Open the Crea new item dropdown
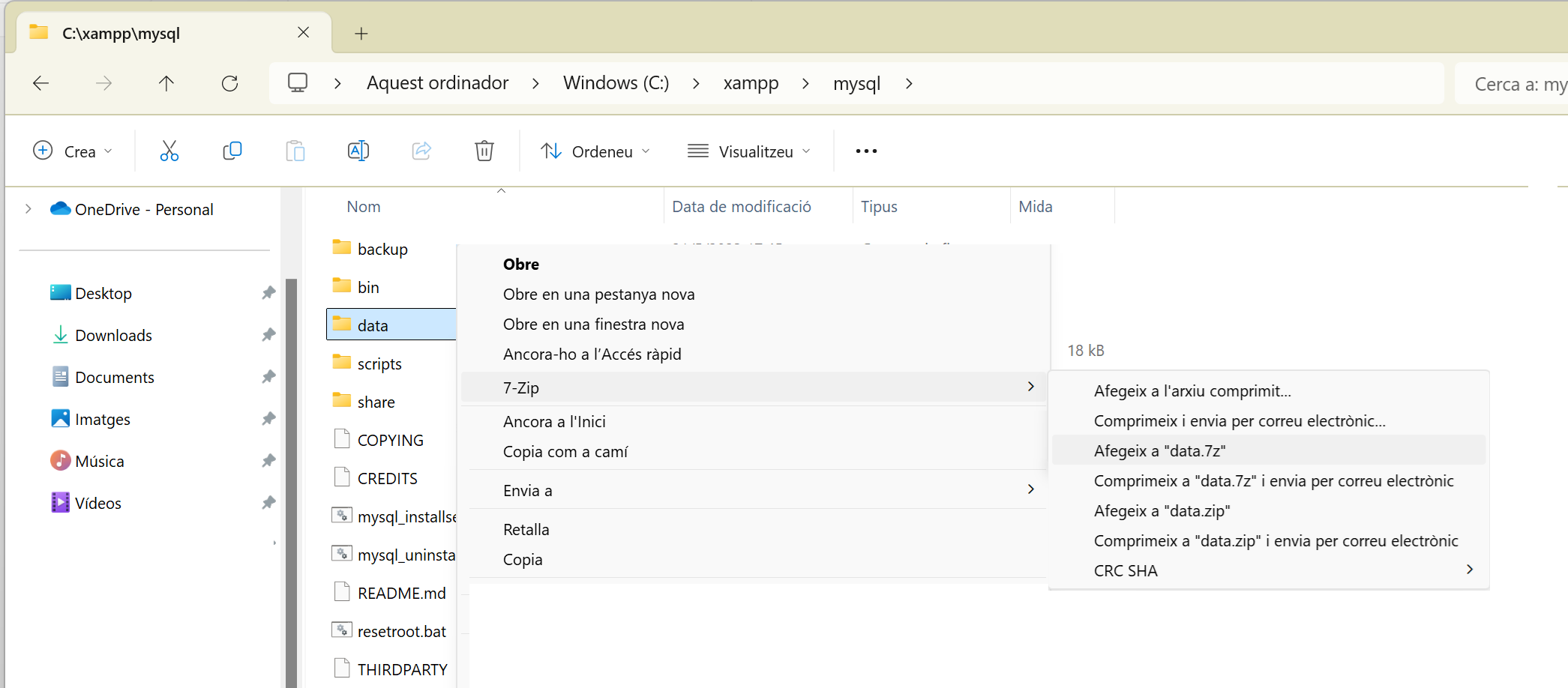 pyautogui.click(x=73, y=151)
